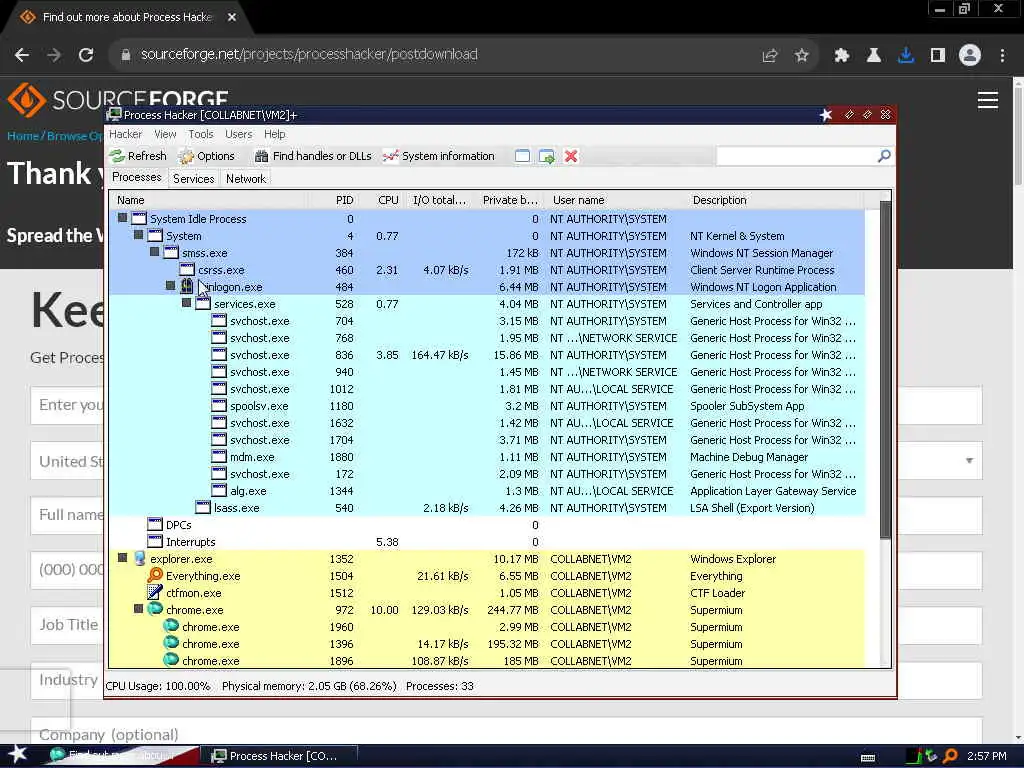The width and height of the screenshot is (1024, 768).
Task: Select chrome.exe PID 972 icon
Action: click(155, 609)
